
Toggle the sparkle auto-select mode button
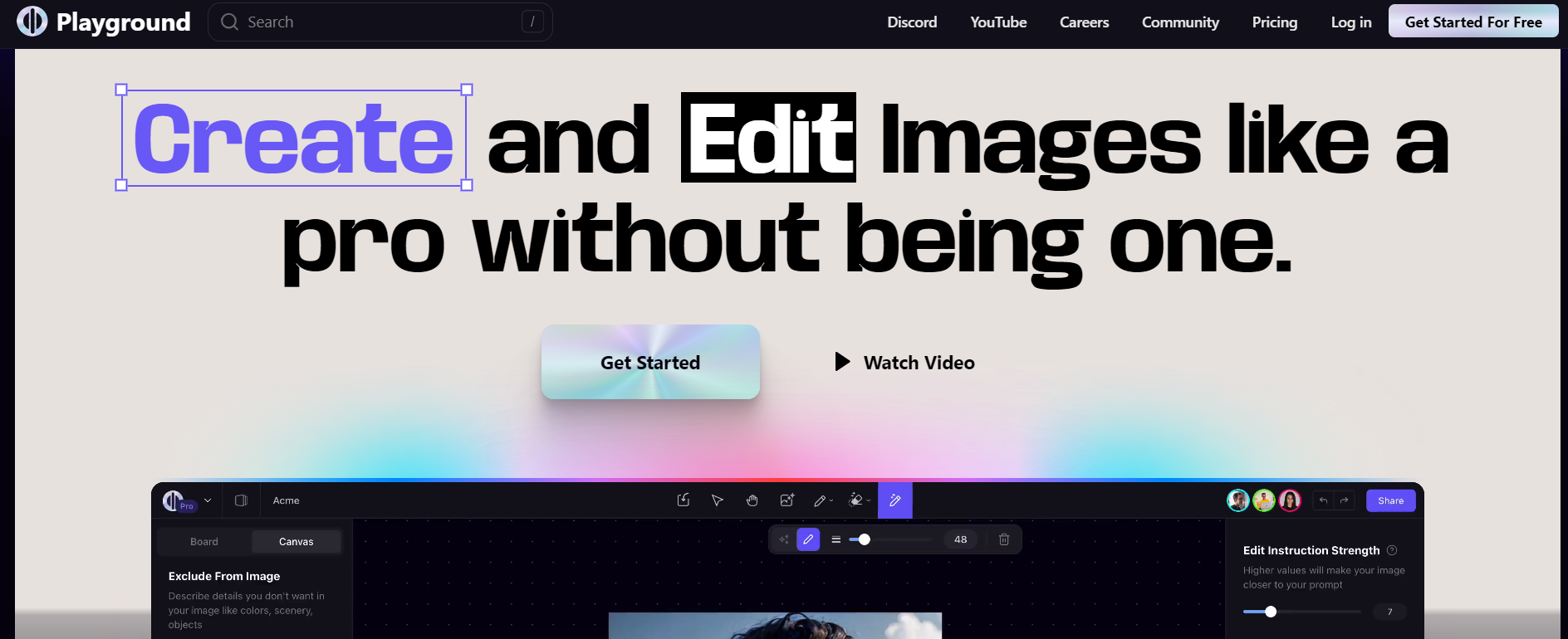click(x=783, y=539)
